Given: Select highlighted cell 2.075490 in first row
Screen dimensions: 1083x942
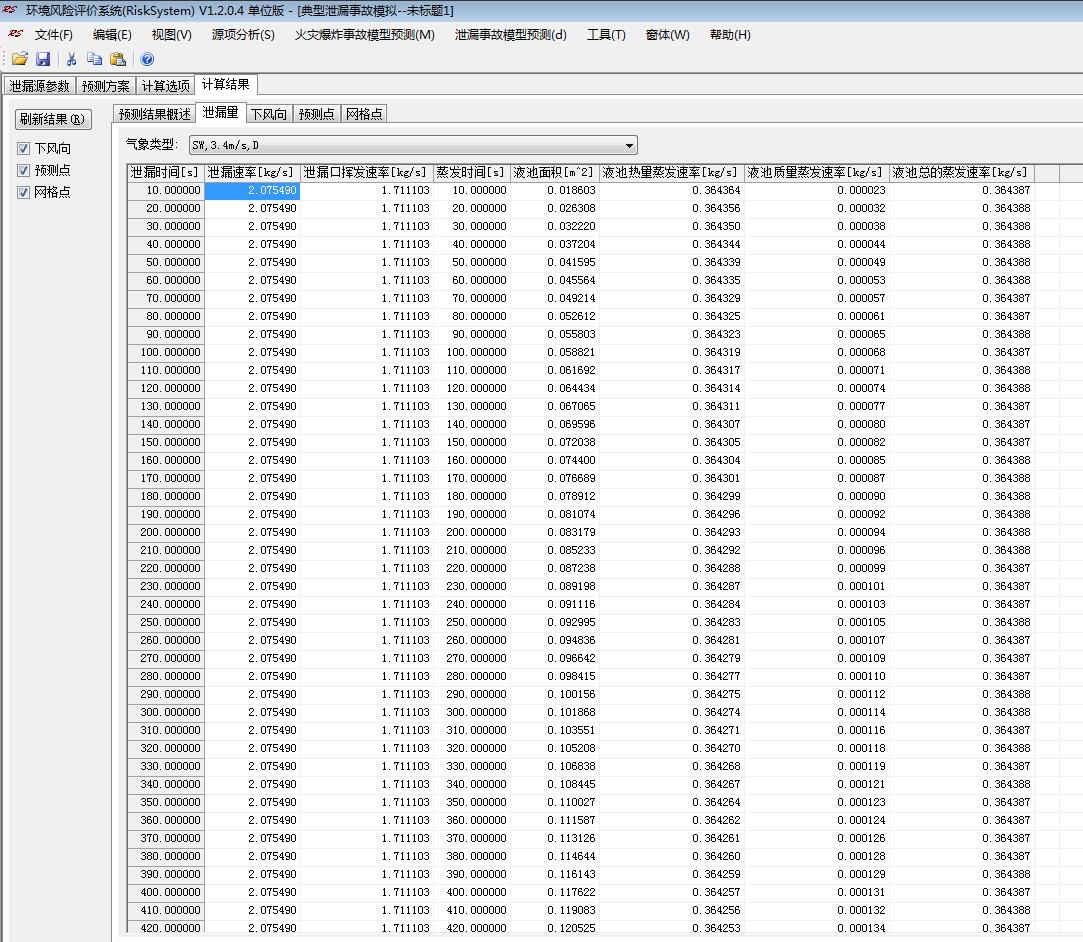Looking at the screenshot, I should point(252,191).
